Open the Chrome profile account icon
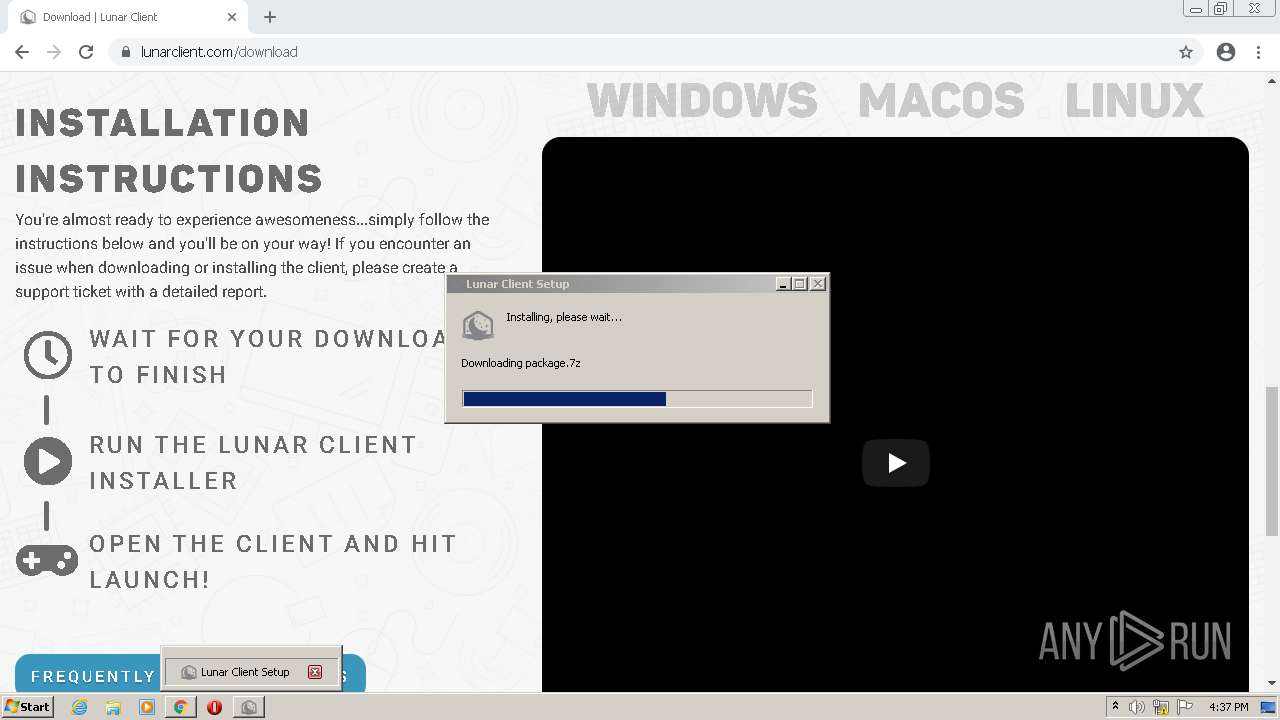Screen dimensions: 1280x720 (x=1226, y=52)
